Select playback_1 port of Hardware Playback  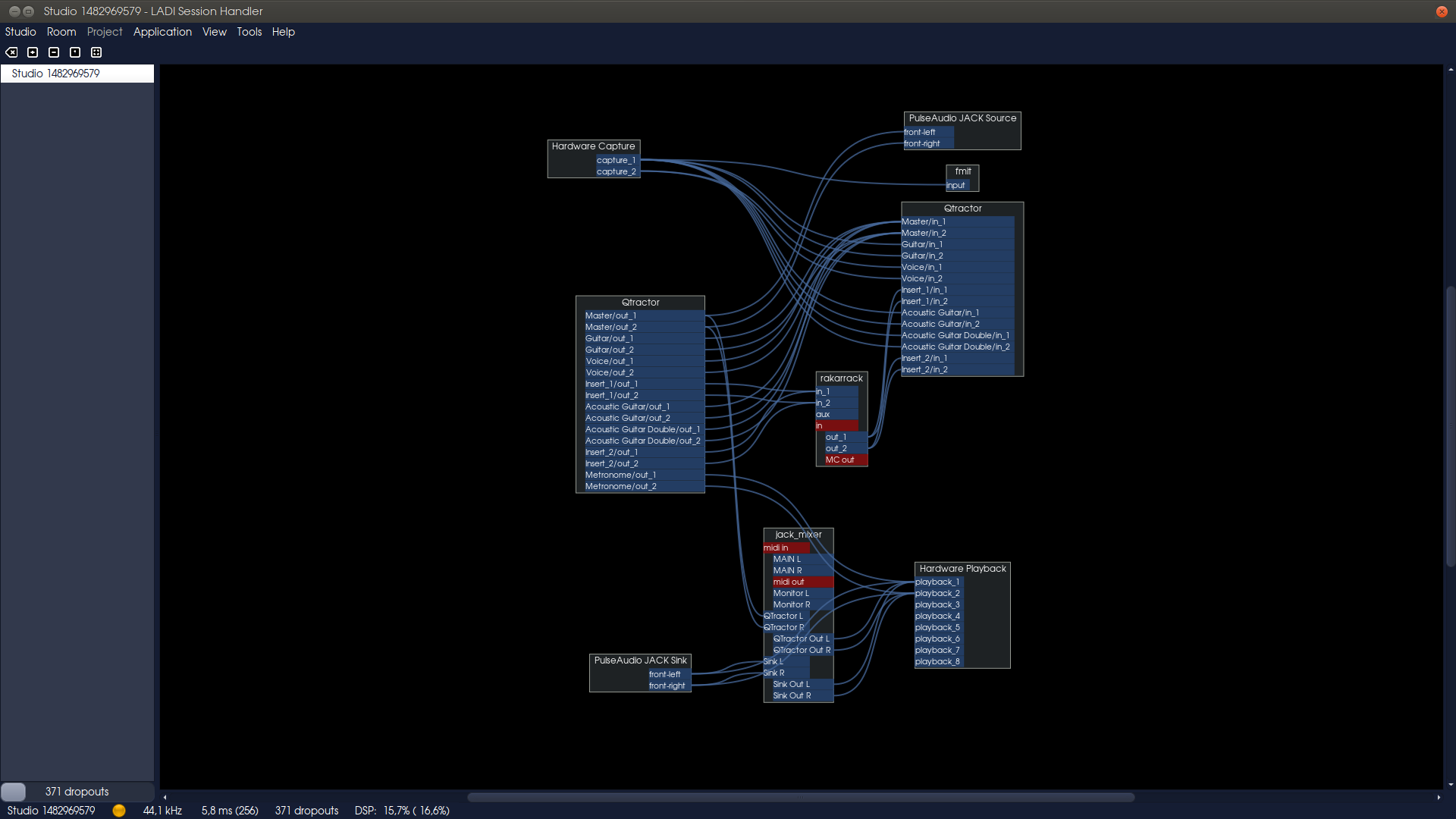pyautogui.click(x=939, y=582)
